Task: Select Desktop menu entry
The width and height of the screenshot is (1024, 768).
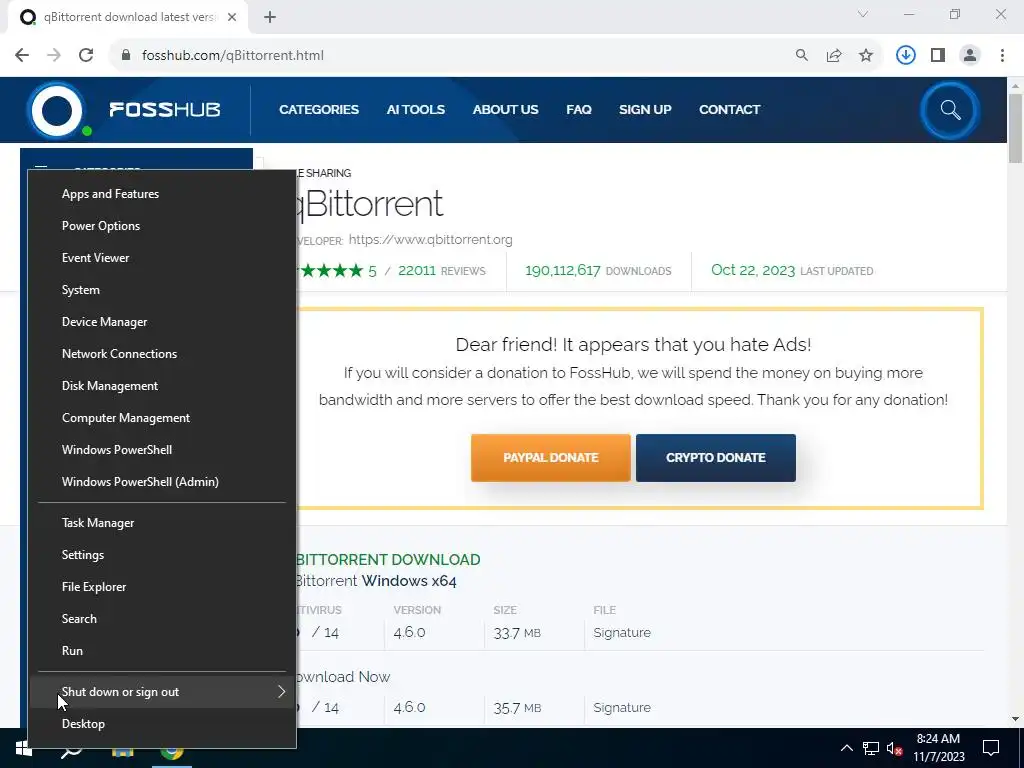Action: [162, 724]
